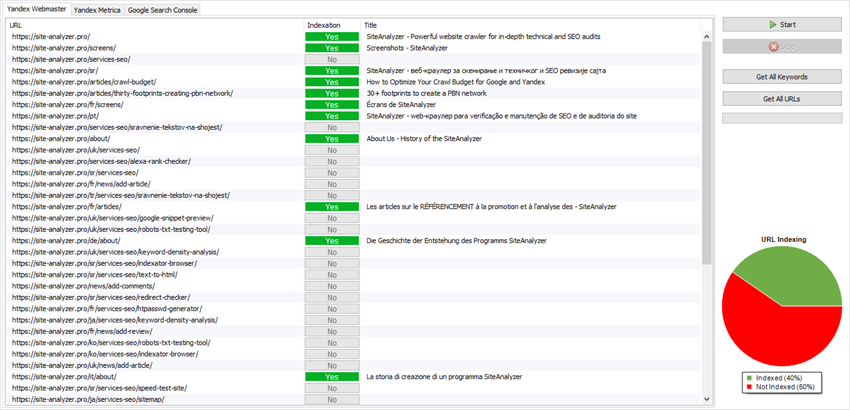Click the Get All URLs button

tap(782, 99)
